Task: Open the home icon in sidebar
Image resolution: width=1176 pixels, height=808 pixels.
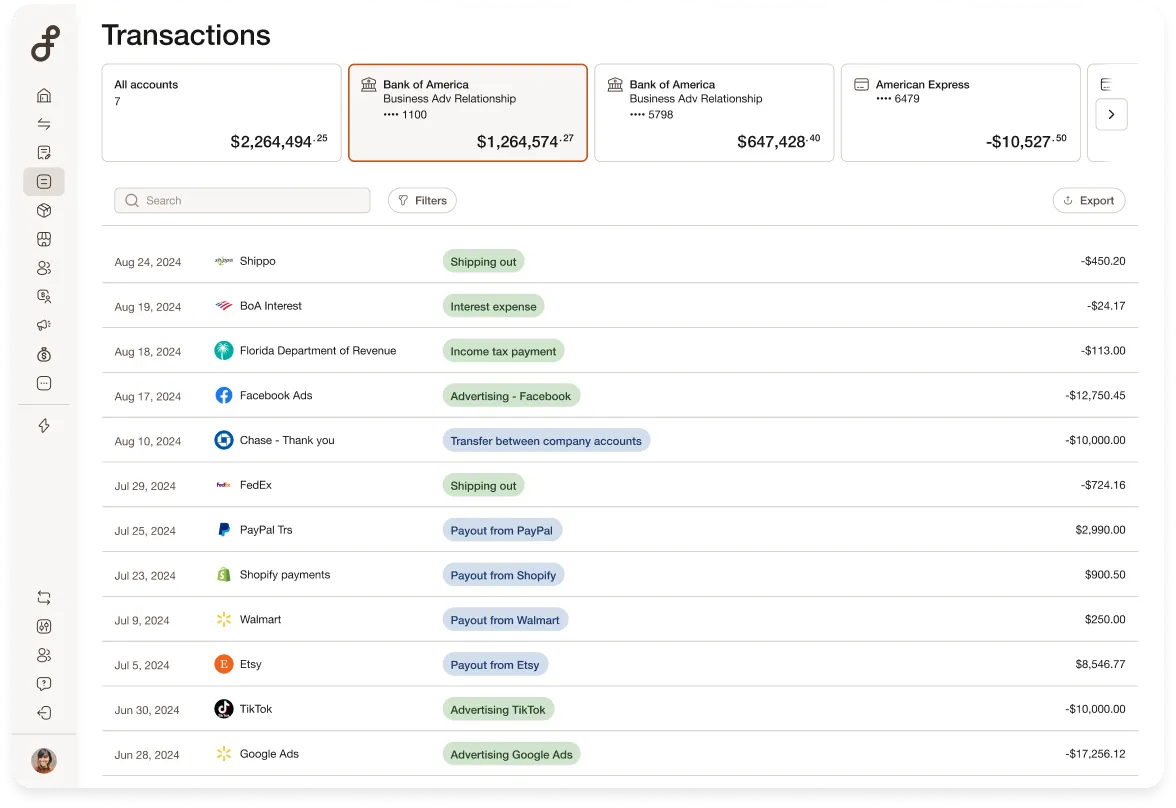Action: (44, 95)
